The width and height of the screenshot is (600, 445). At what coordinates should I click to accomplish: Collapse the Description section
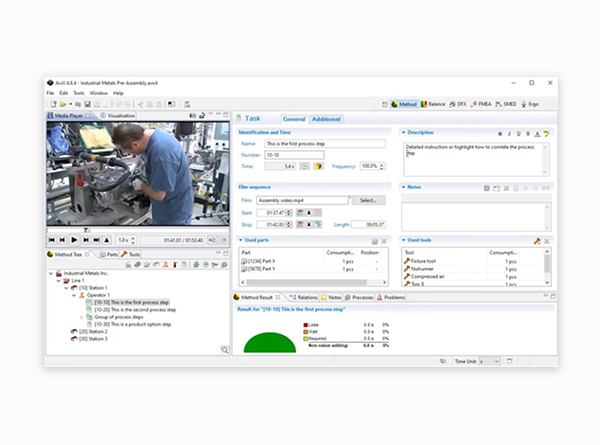[404, 132]
